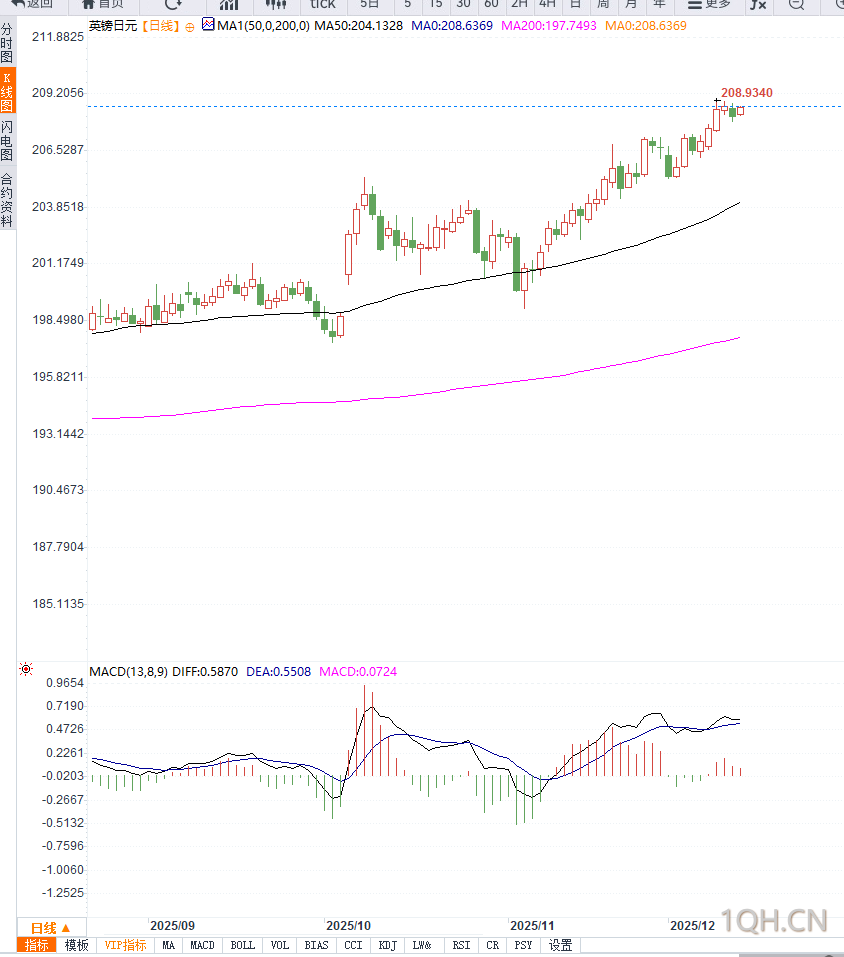Toggle the BOLL indicator
Viewport: 844px width, 957px height.
[242, 945]
